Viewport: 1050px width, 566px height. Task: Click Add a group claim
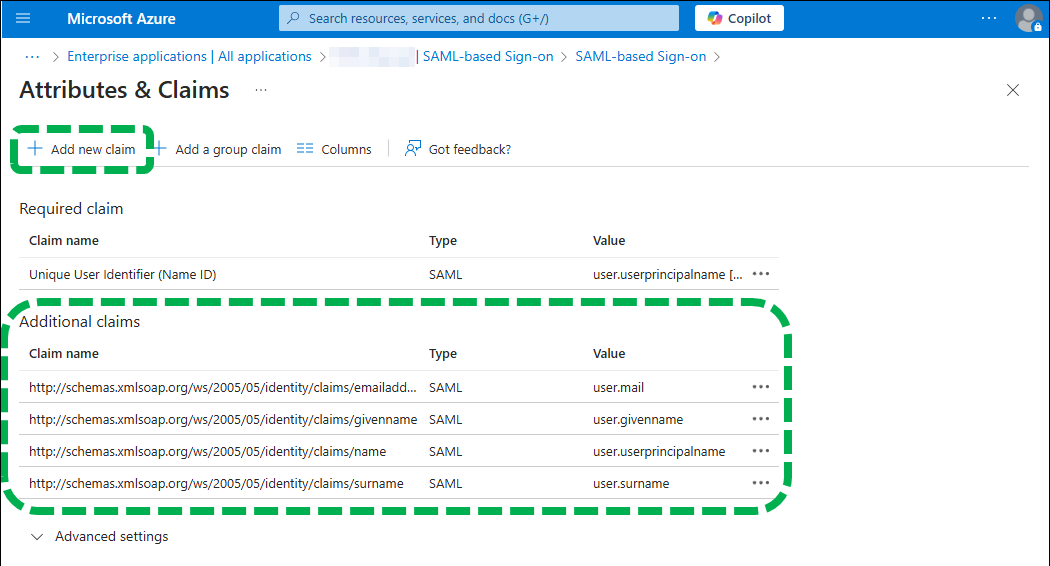pos(217,149)
